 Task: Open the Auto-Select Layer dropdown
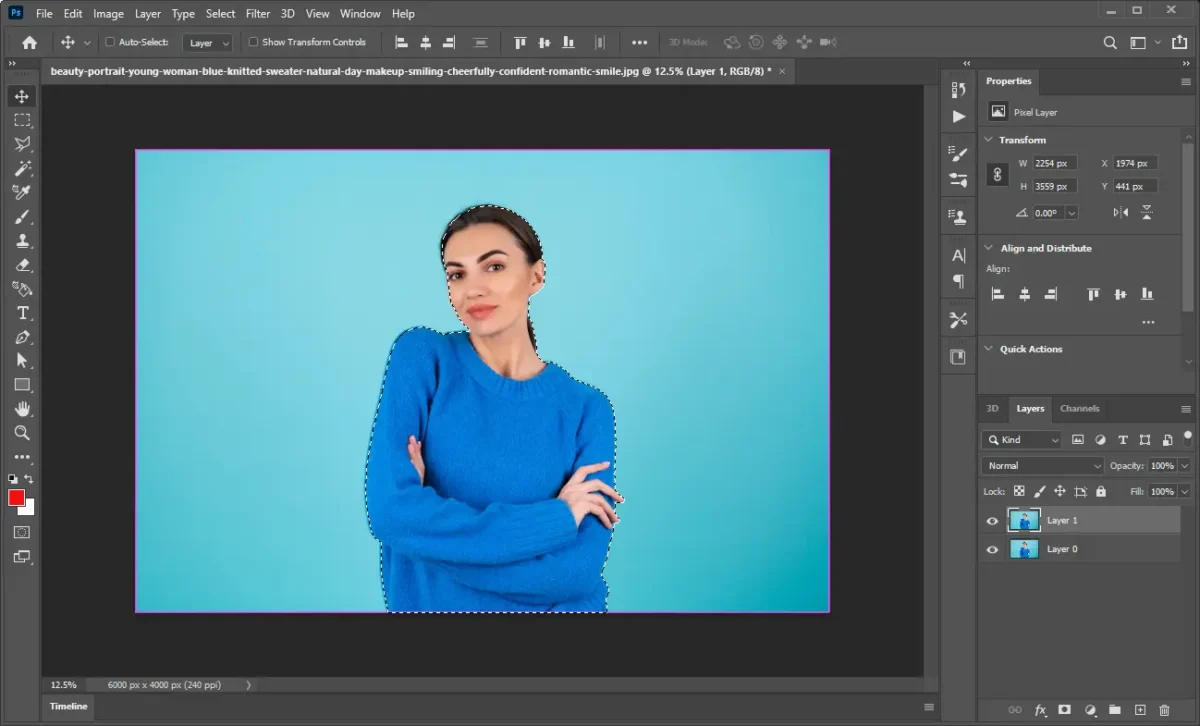click(x=209, y=43)
